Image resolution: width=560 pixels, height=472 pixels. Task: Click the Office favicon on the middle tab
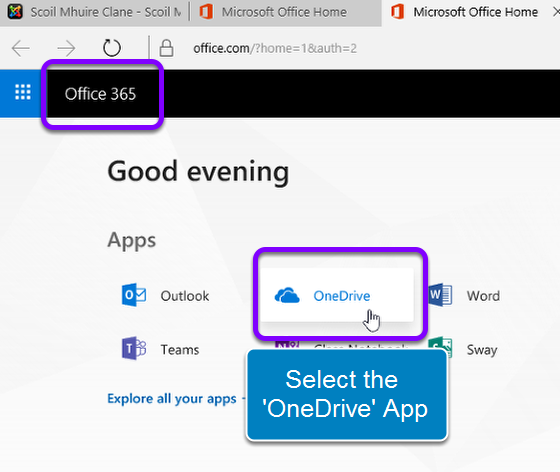click(206, 12)
